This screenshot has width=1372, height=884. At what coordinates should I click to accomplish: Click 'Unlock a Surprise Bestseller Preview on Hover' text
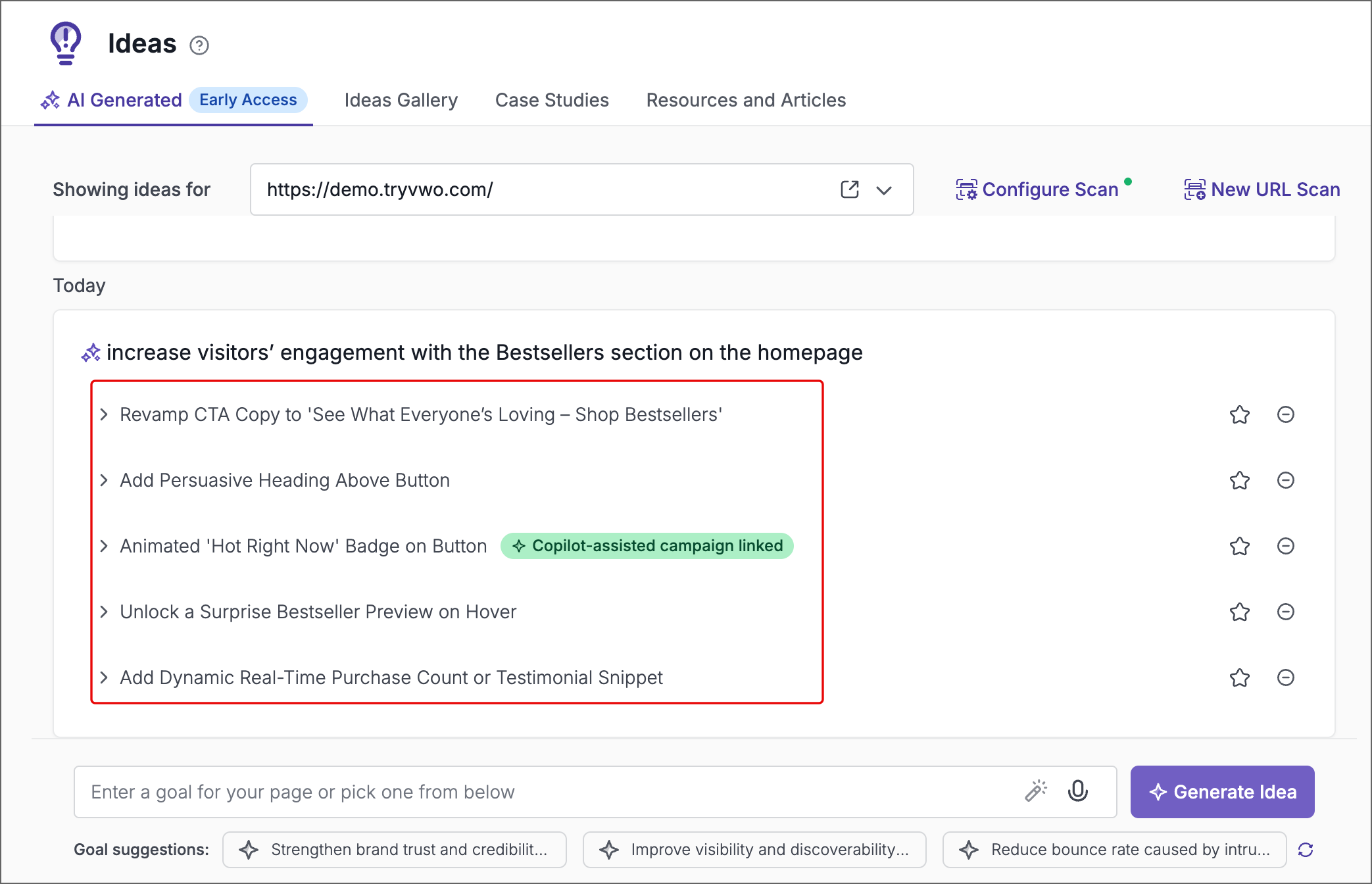point(318,612)
